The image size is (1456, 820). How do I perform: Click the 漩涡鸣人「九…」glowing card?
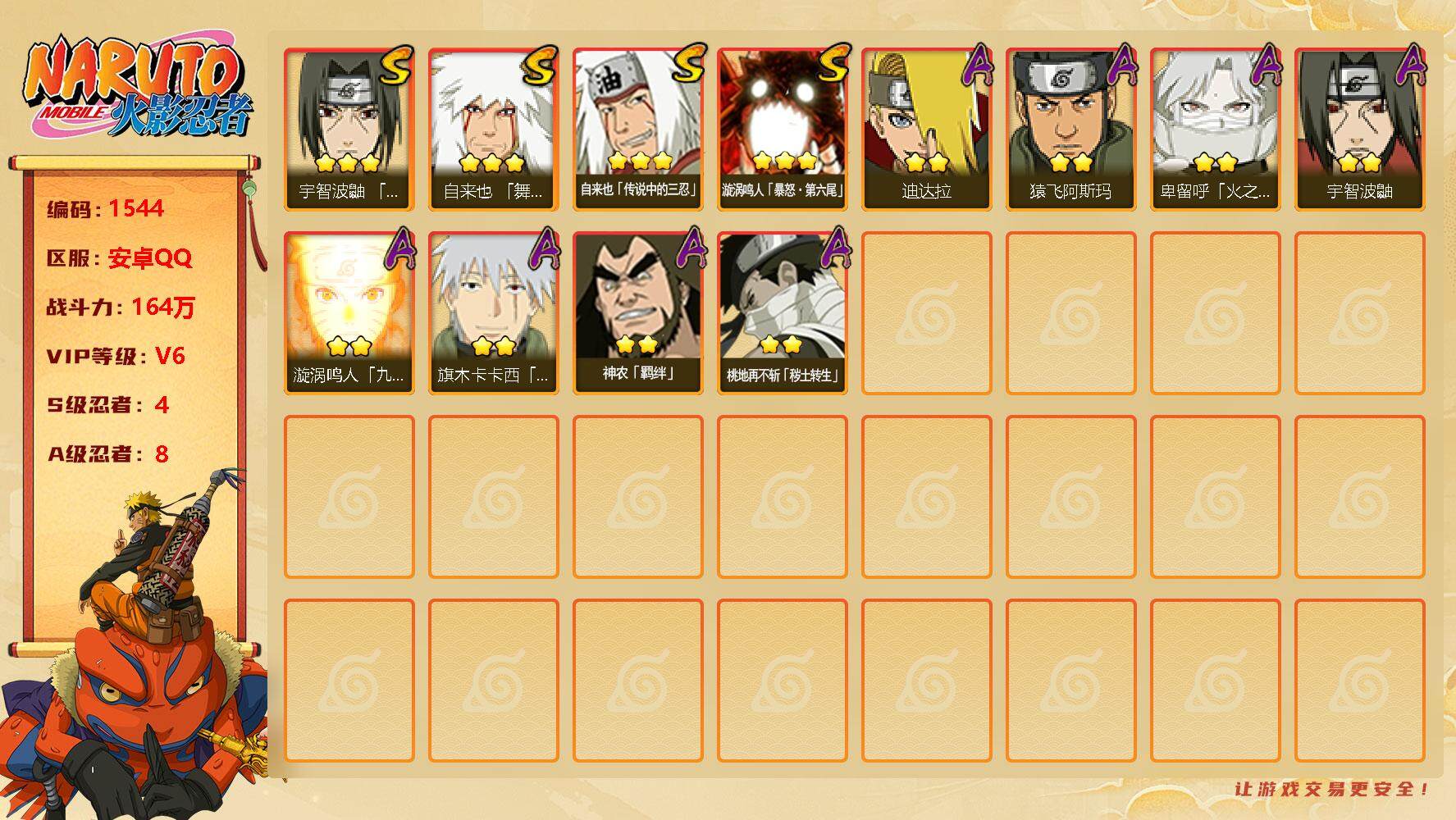pyautogui.click(x=349, y=313)
